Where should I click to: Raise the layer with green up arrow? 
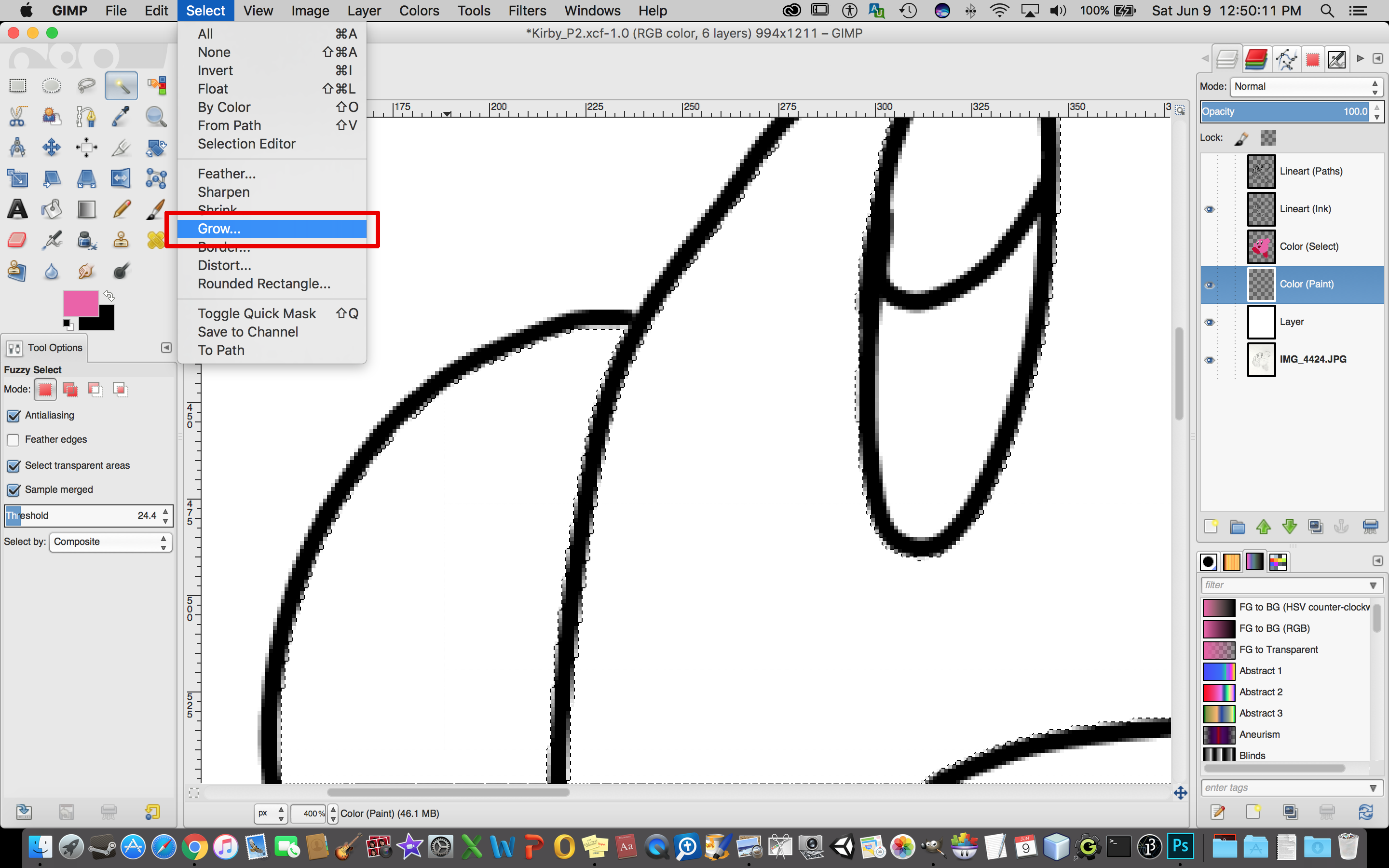click(1263, 527)
